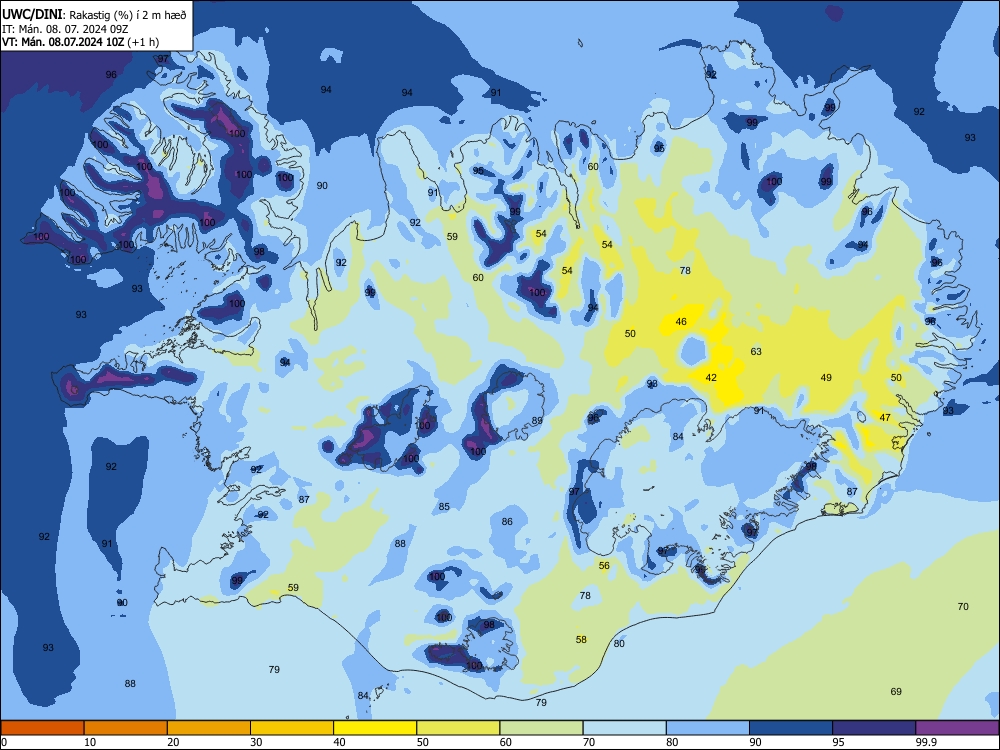Click the bright yellow 40–50 legend block

click(375, 728)
